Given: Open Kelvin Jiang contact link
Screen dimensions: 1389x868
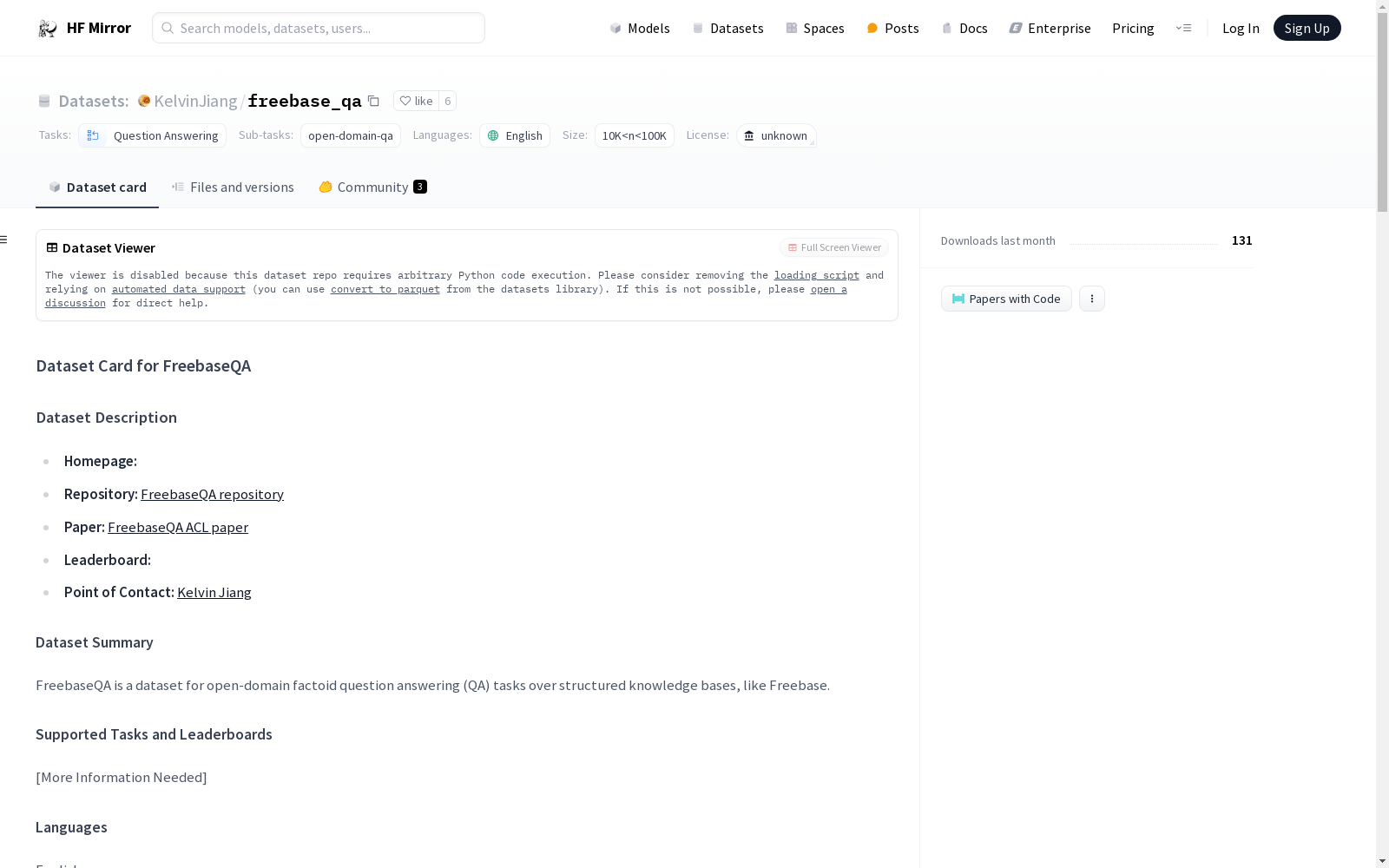Looking at the screenshot, I should (x=214, y=592).
